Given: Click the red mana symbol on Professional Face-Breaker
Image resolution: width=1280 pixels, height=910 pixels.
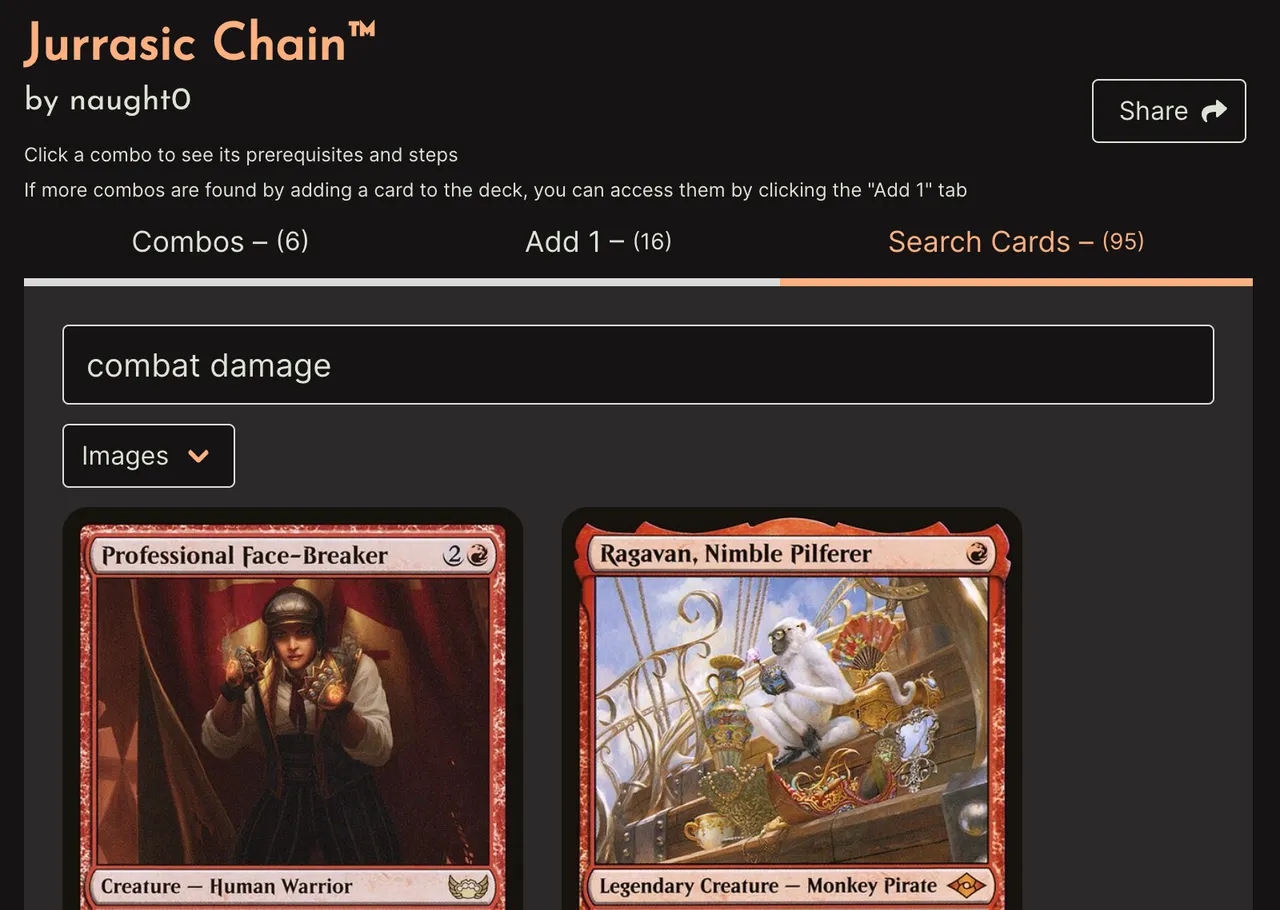Looking at the screenshot, I should coord(478,555).
